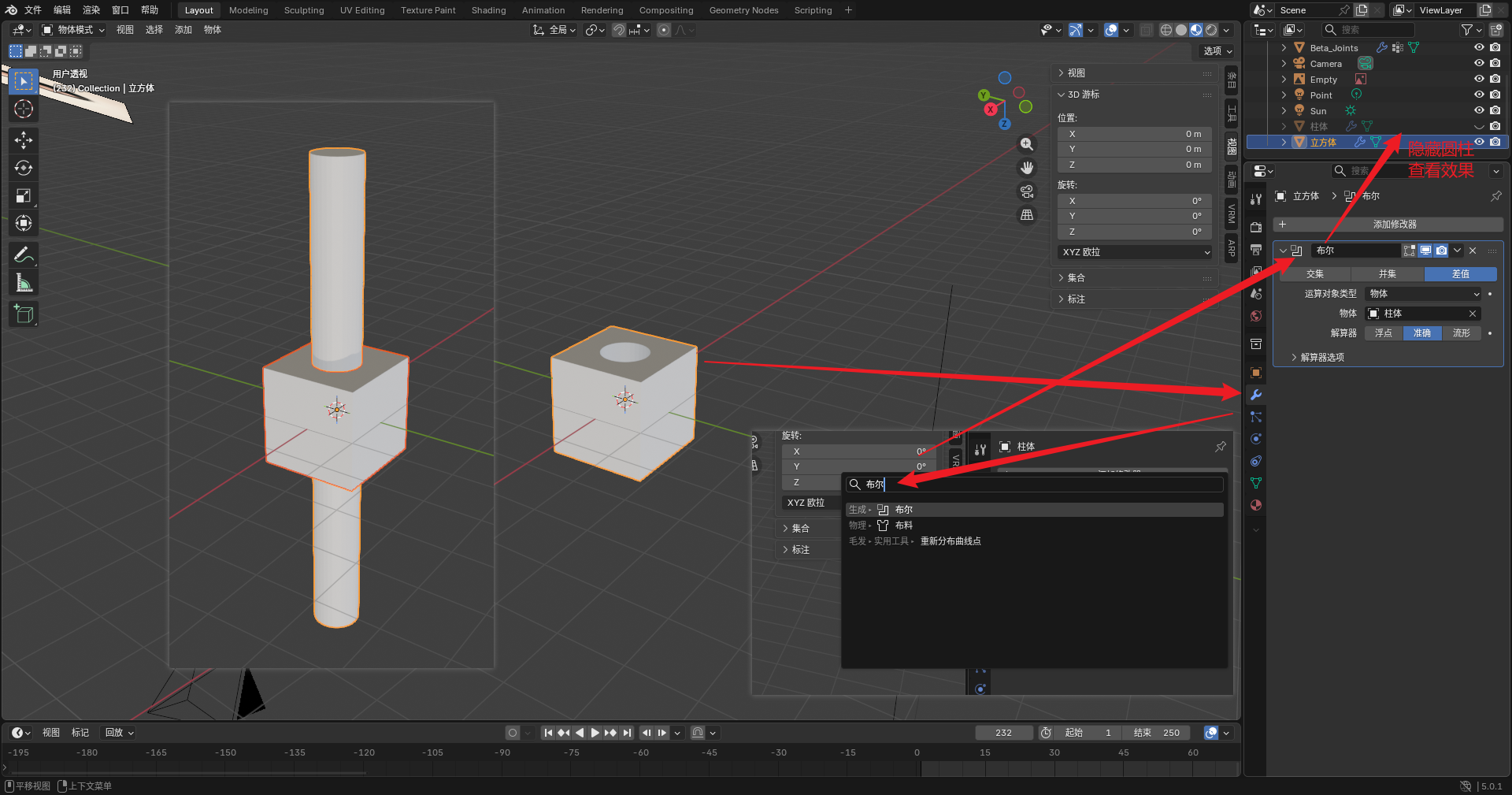Open the Material properties sphere tab
The image size is (1512, 795).
[1256, 505]
